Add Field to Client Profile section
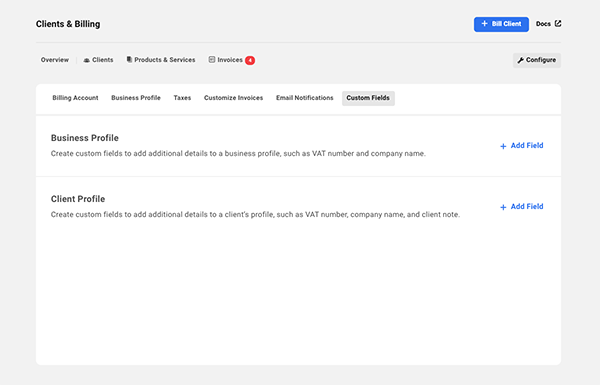Screen dimensions: 600x385 coord(522,207)
